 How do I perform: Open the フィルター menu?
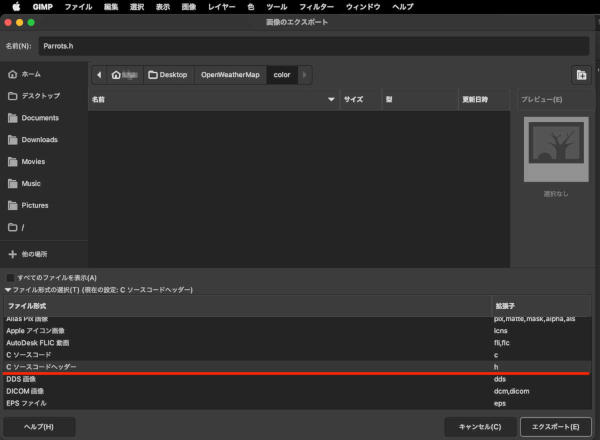[316, 7]
